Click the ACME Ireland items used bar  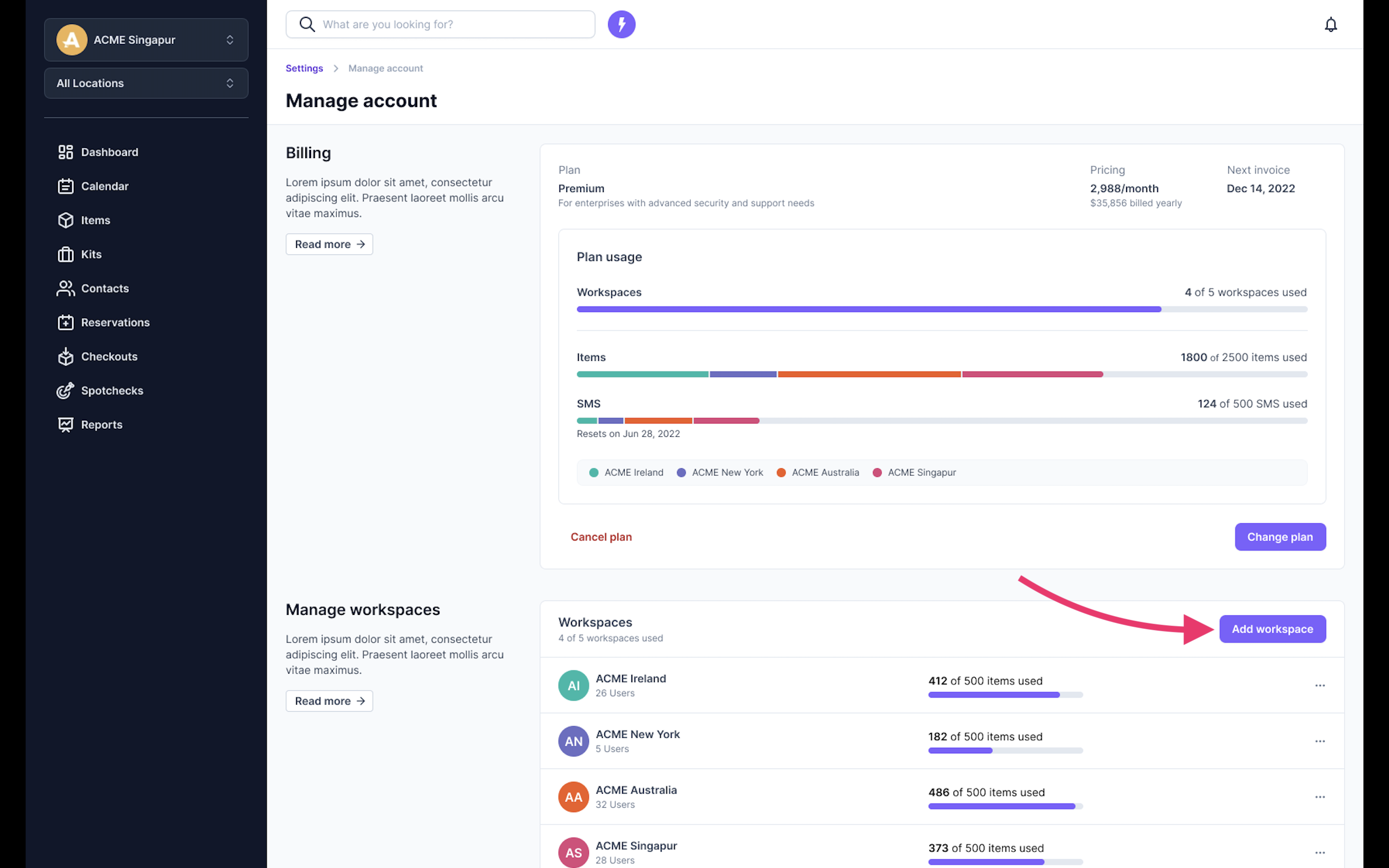click(x=1006, y=695)
